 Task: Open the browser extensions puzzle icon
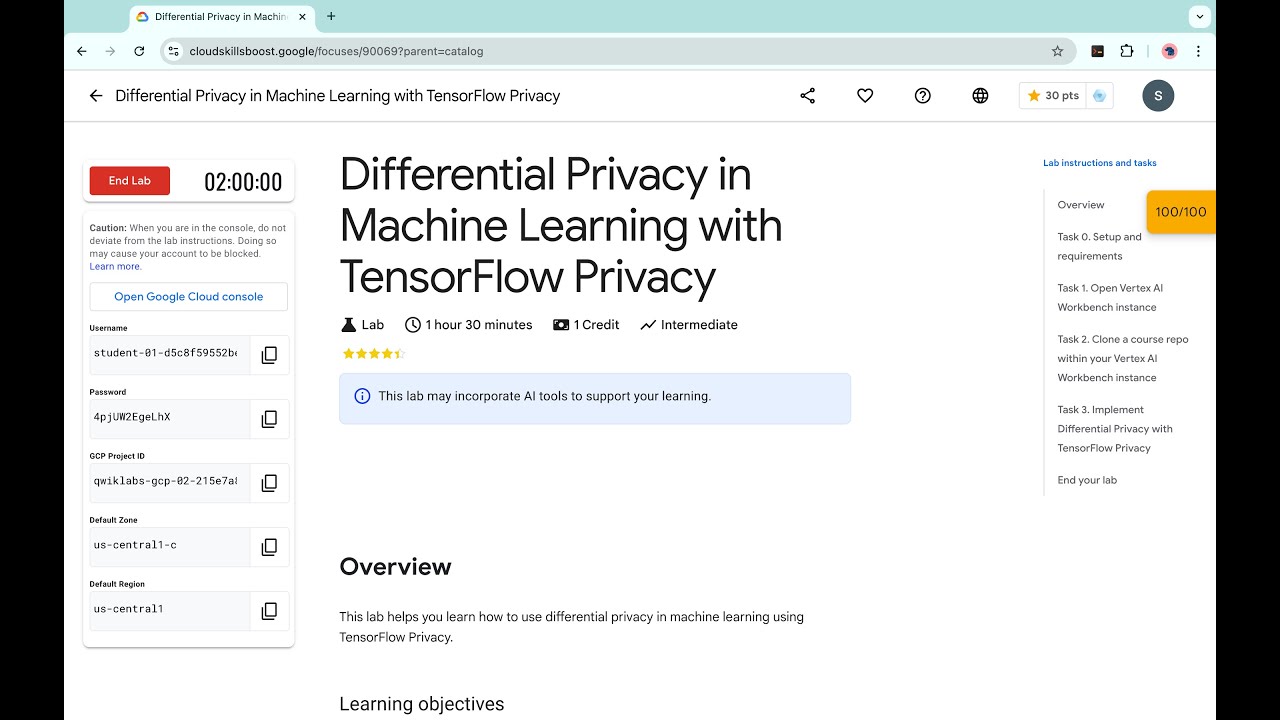point(1127,51)
